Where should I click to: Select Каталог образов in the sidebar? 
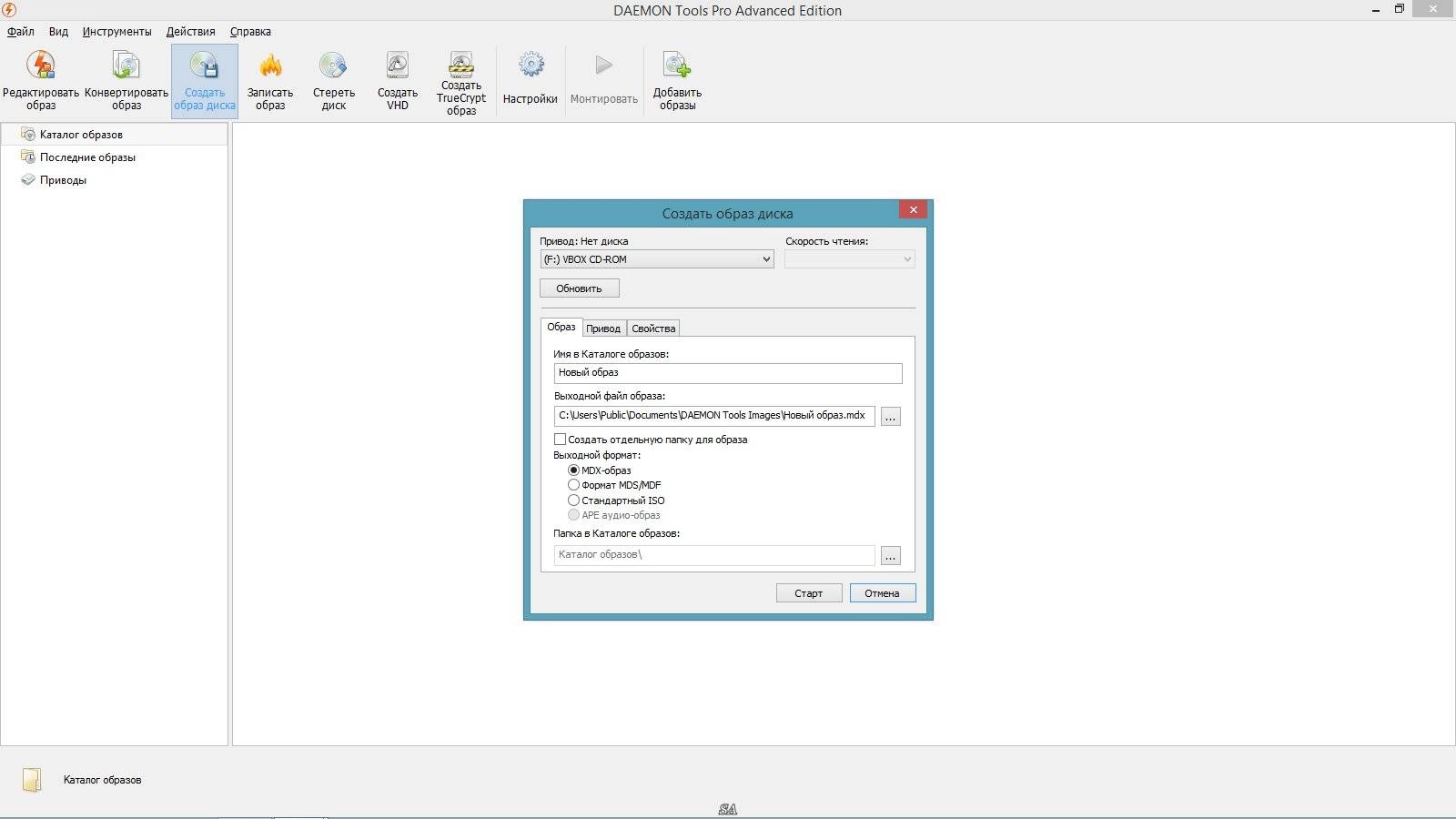114,135
